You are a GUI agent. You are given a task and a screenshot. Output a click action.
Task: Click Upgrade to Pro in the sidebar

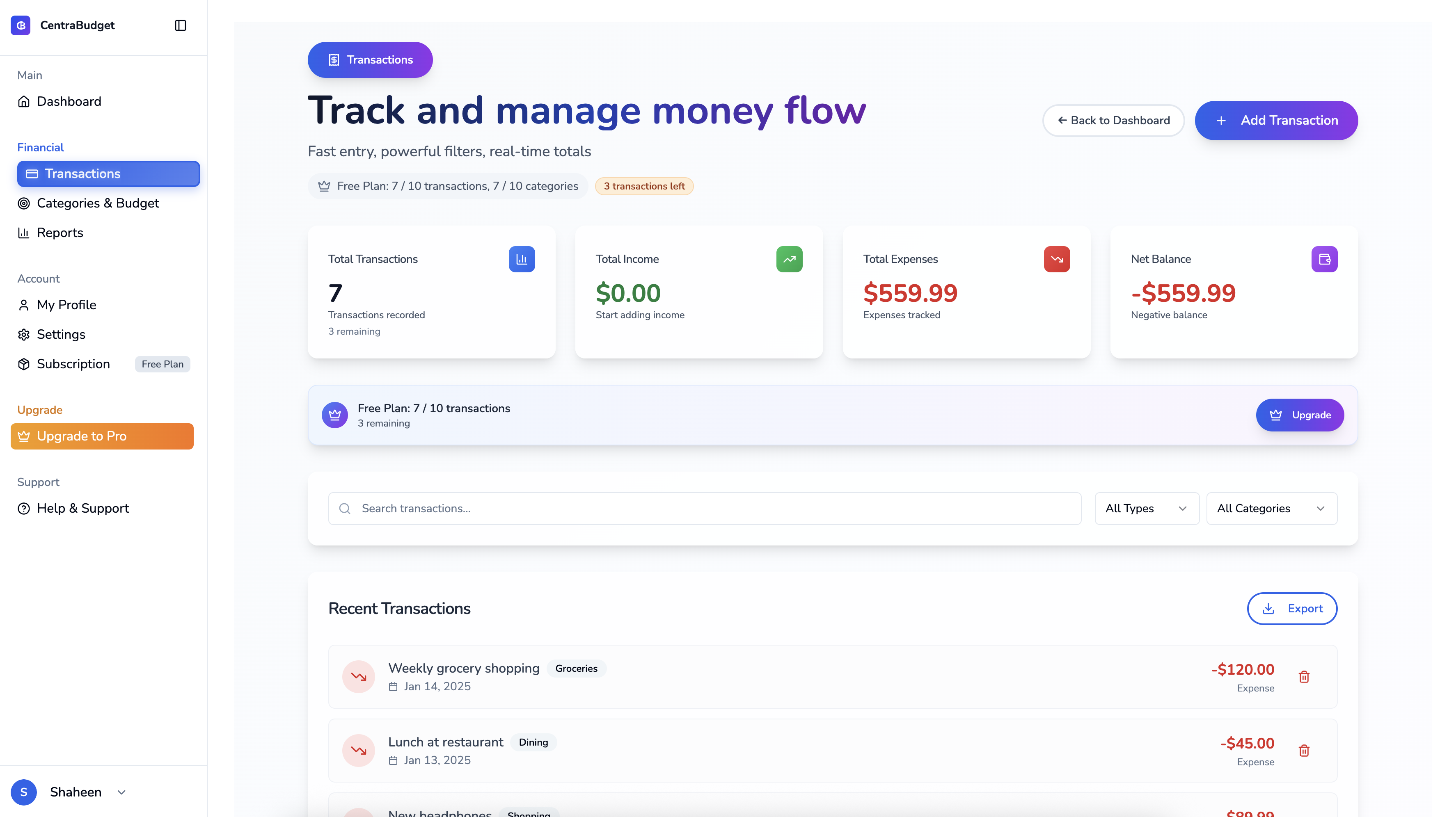pos(102,436)
